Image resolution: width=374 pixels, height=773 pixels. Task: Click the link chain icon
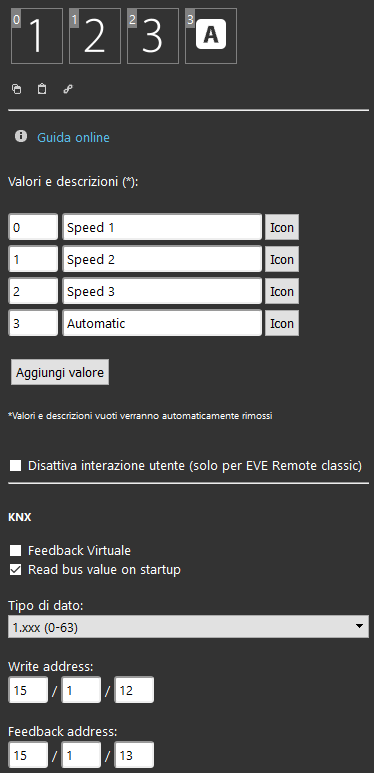click(68, 89)
